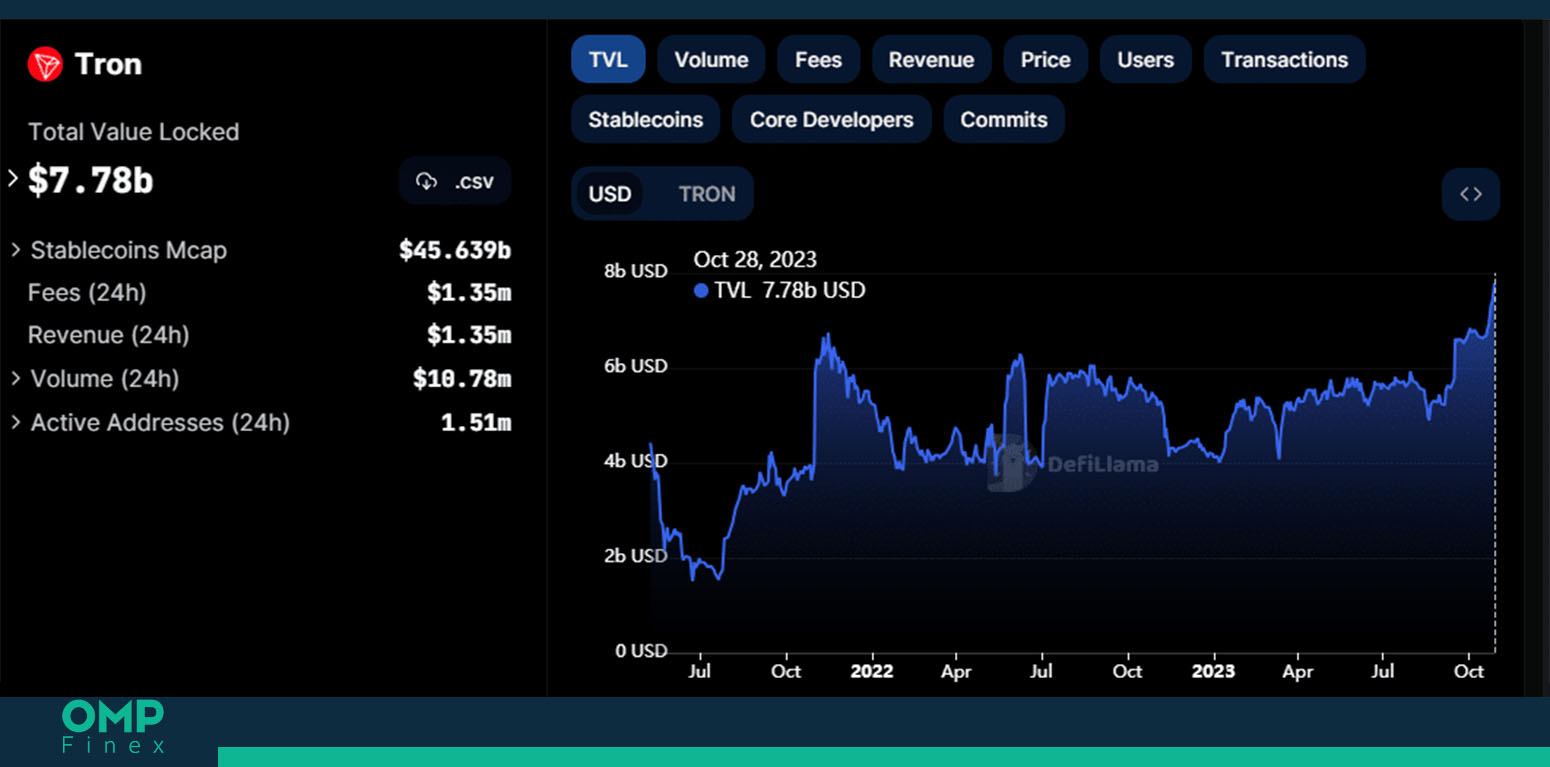Click the Revenue (24h) label
The height and width of the screenshot is (767, 1550).
(x=108, y=335)
